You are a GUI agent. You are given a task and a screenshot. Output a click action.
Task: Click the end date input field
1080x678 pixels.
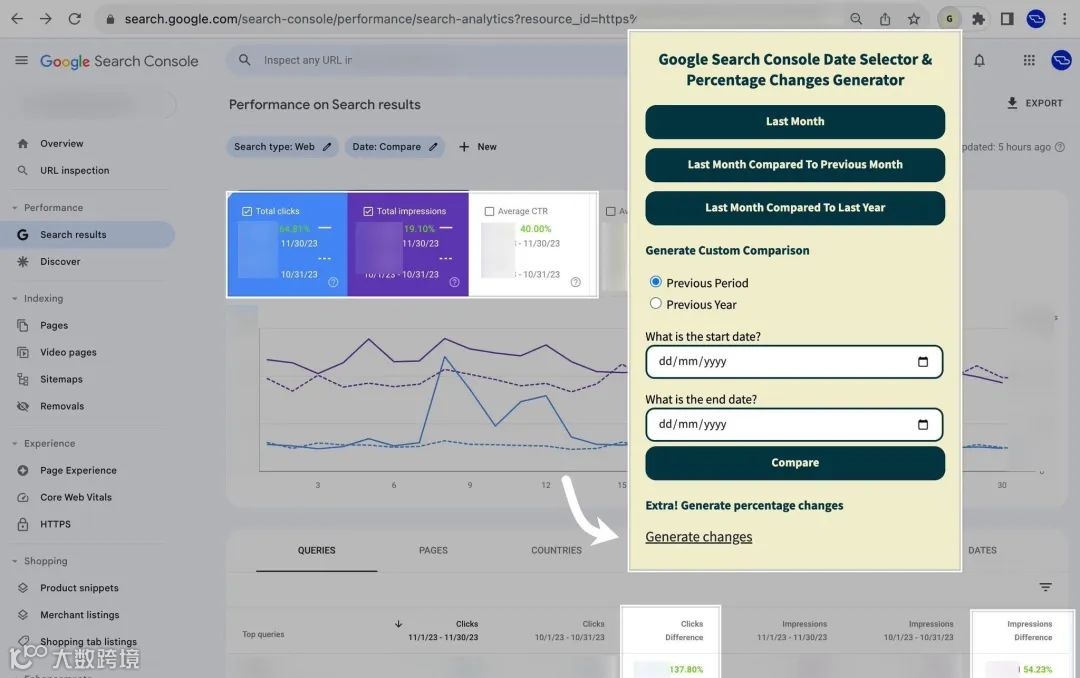click(x=793, y=424)
